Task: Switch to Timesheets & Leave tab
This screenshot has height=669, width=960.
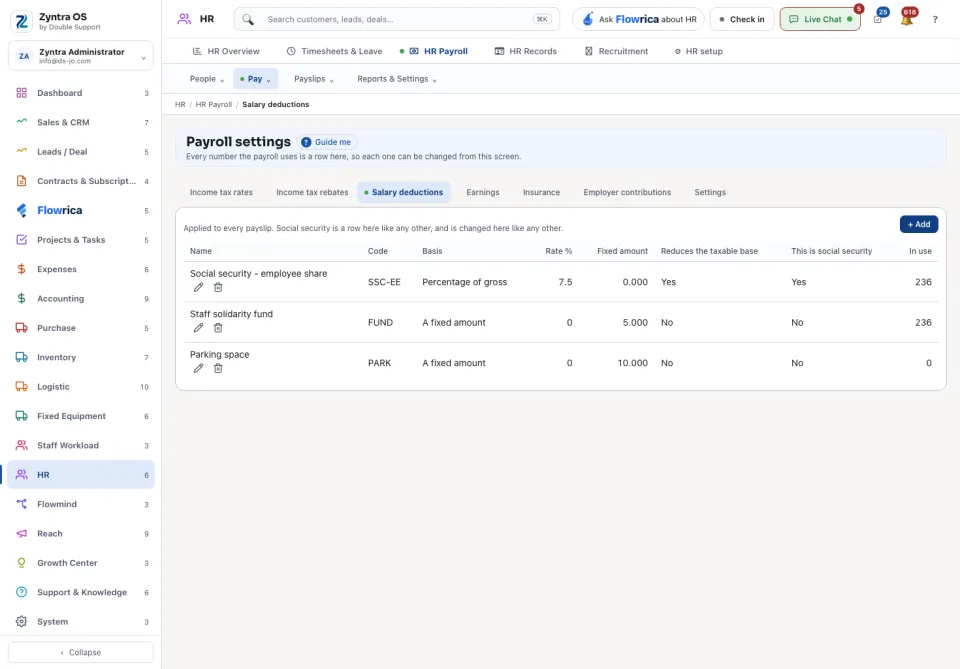Action: (334, 51)
